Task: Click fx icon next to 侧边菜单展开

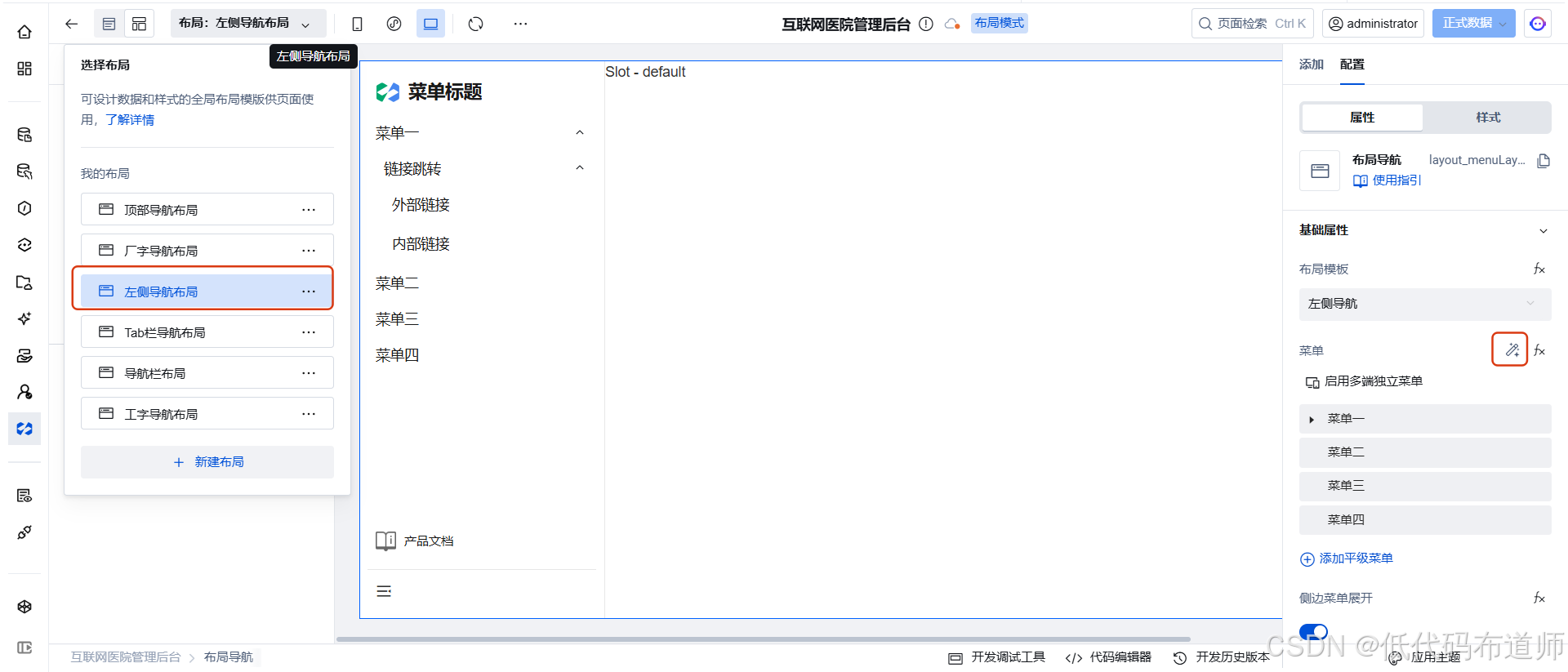Action: click(1539, 598)
